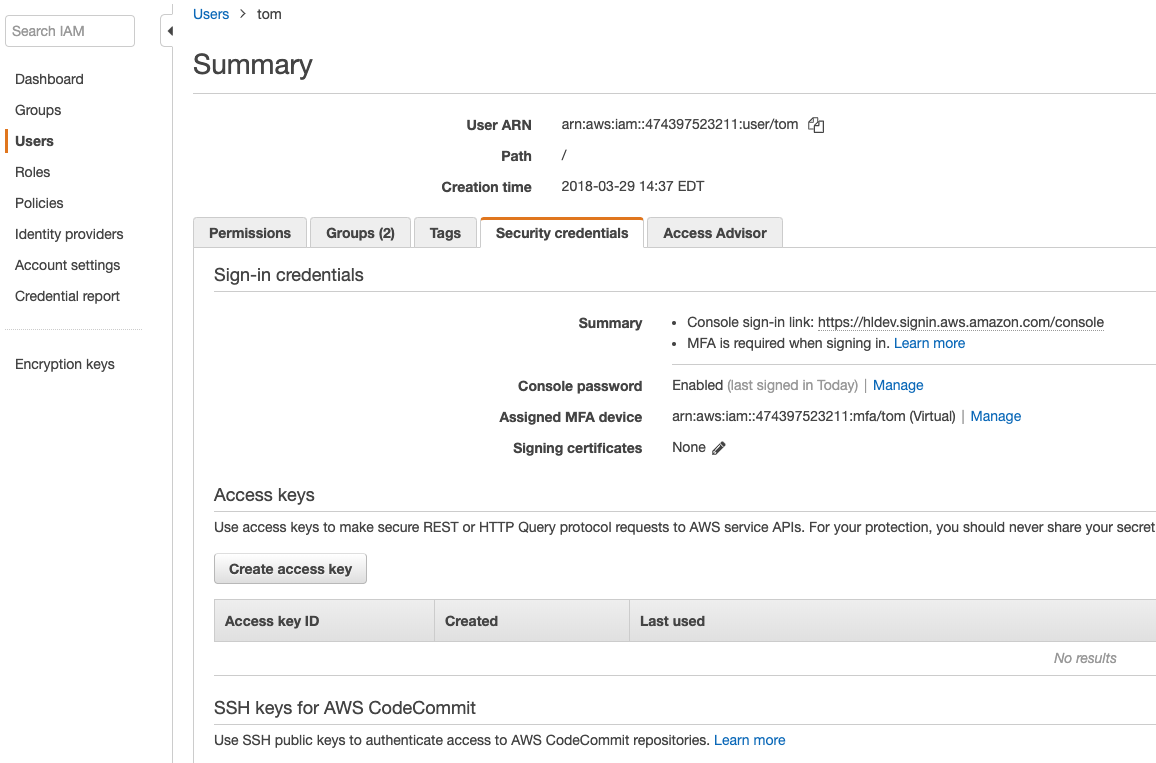The image size is (1156, 763).
Task: Copy the User ARN using the clipboard icon
Action: pyautogui.click(x=816, y=125)
